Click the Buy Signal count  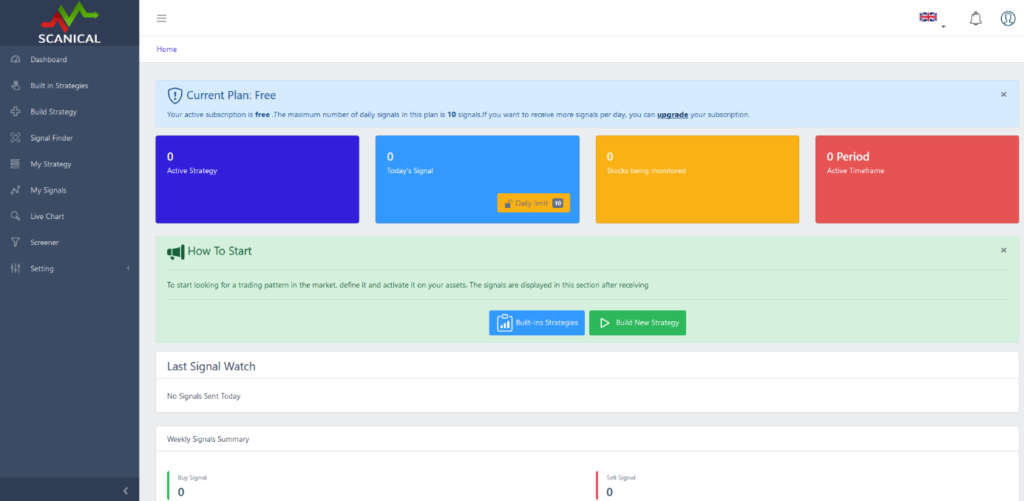pyautogui.click(x=181, y=492)
